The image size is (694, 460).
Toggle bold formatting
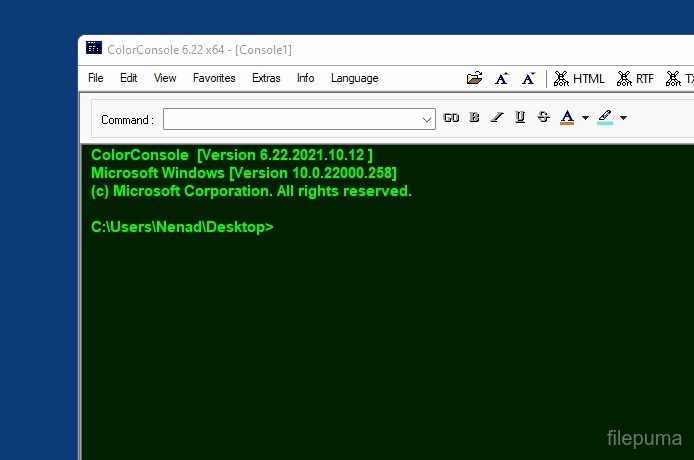click(x=474, y=118)
